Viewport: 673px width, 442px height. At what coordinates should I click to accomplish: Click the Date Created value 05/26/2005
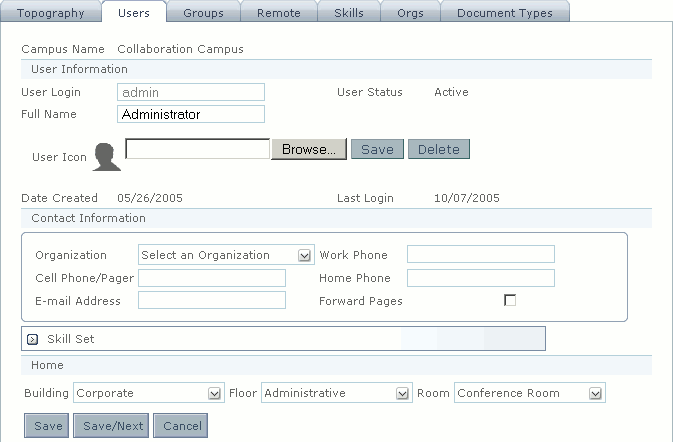click(150, 198)
